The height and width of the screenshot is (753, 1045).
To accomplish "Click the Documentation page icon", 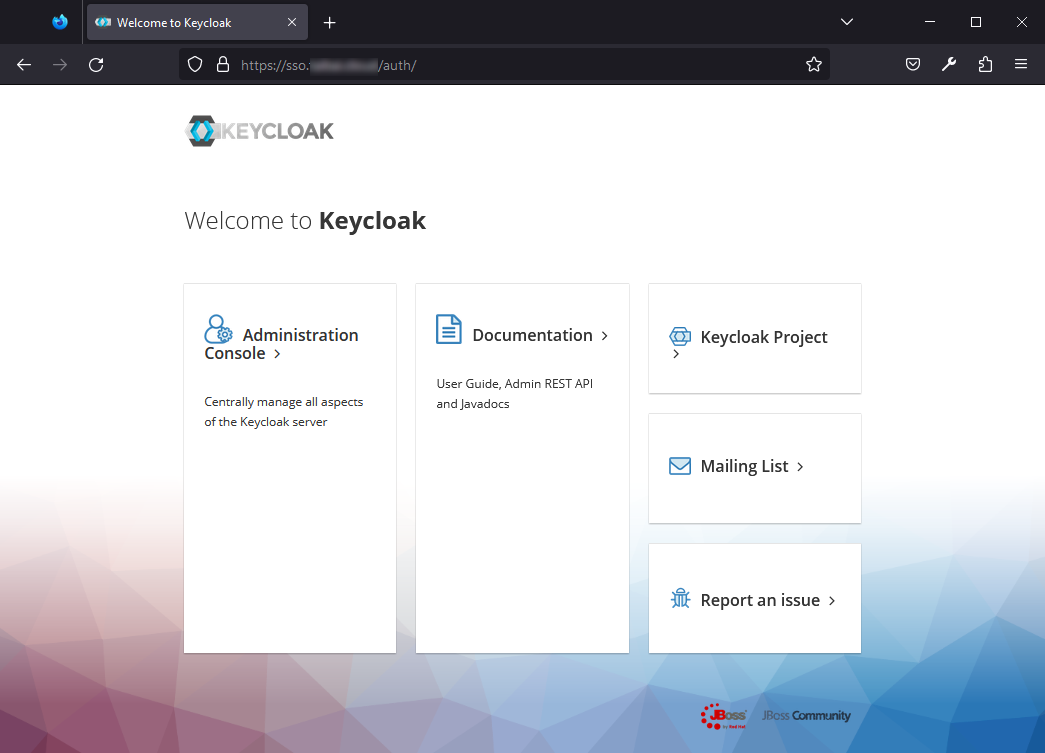I will pos(449,329).
